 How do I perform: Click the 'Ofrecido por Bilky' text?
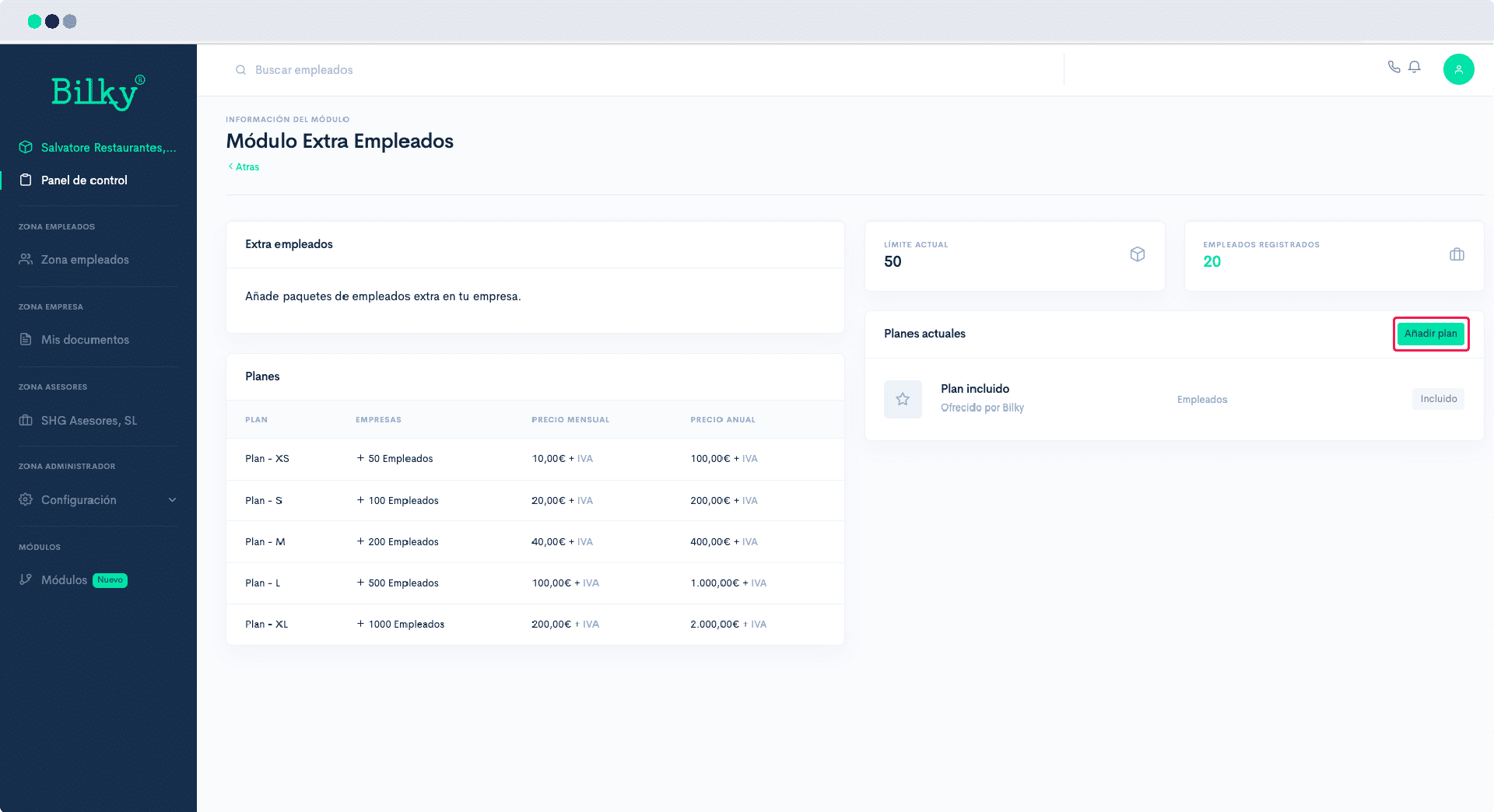[982, 408]
